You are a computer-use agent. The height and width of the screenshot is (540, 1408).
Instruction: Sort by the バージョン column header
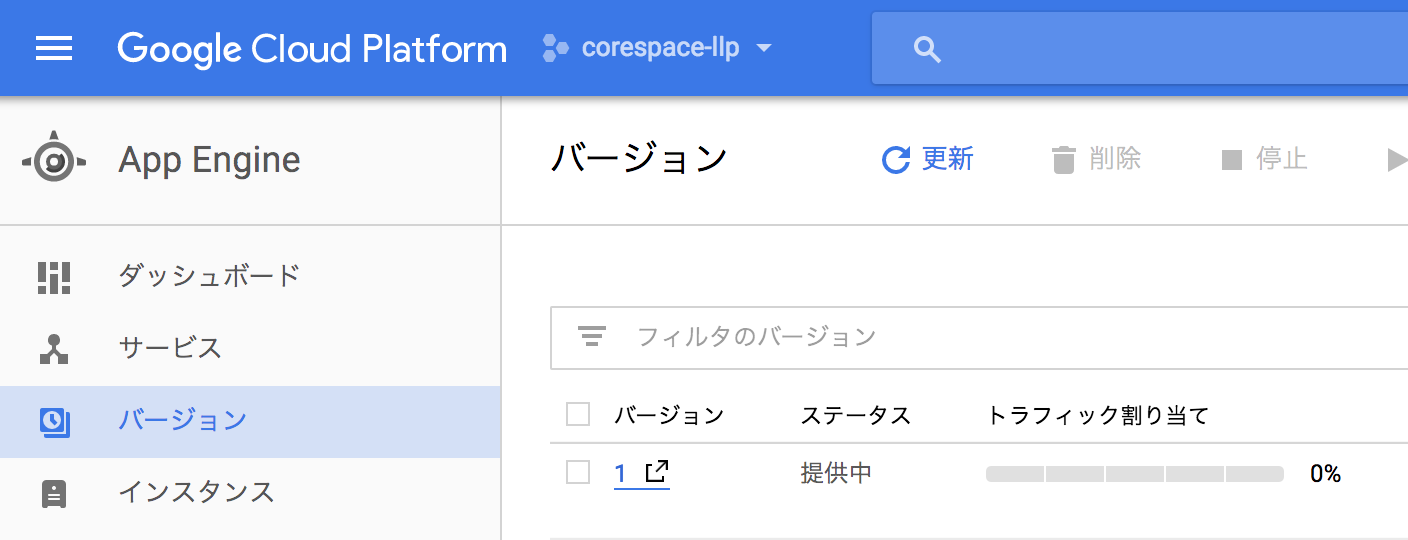(x=669, y=415)
